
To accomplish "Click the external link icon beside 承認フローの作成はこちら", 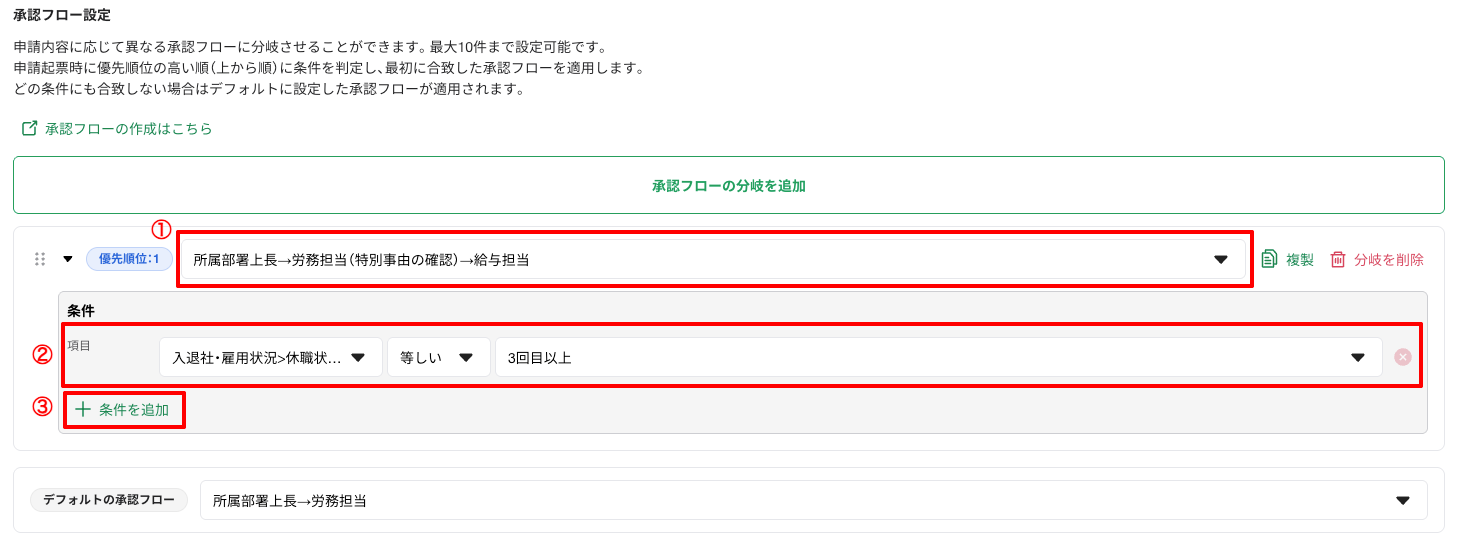I will click(x=29, y=129).
